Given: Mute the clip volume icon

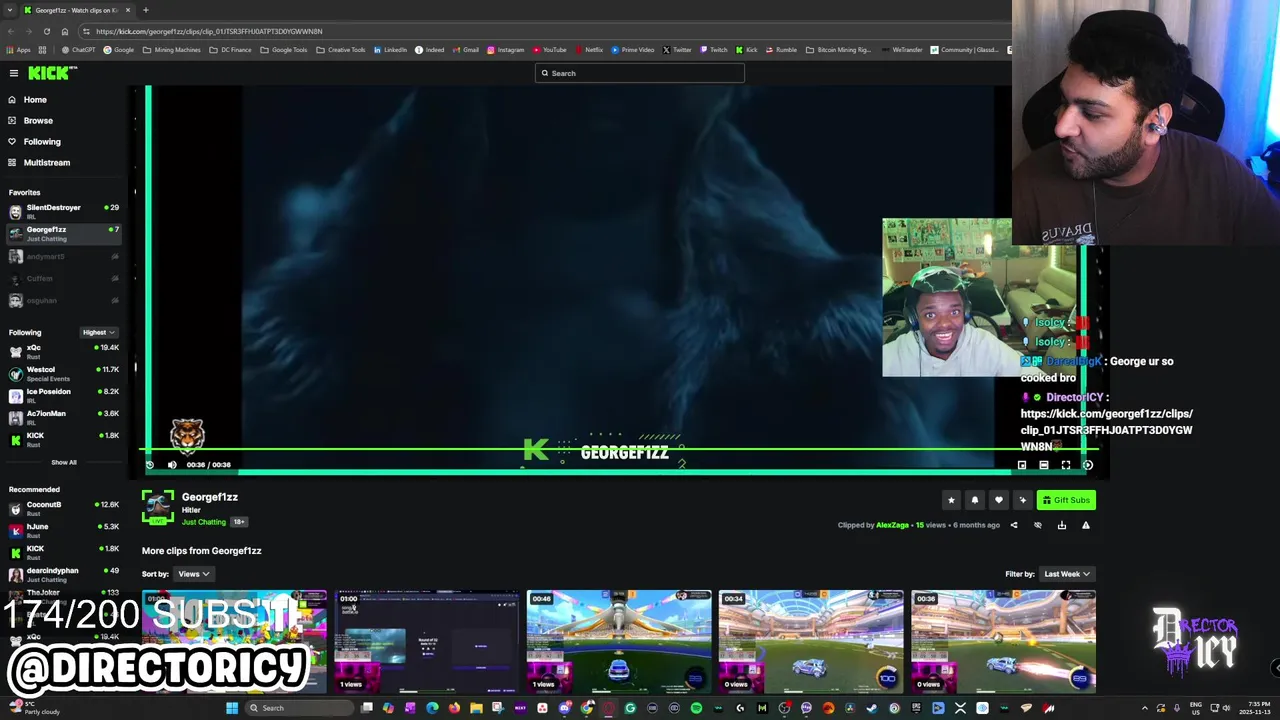Looking at the screenshot, I should (x=172, y=464).
